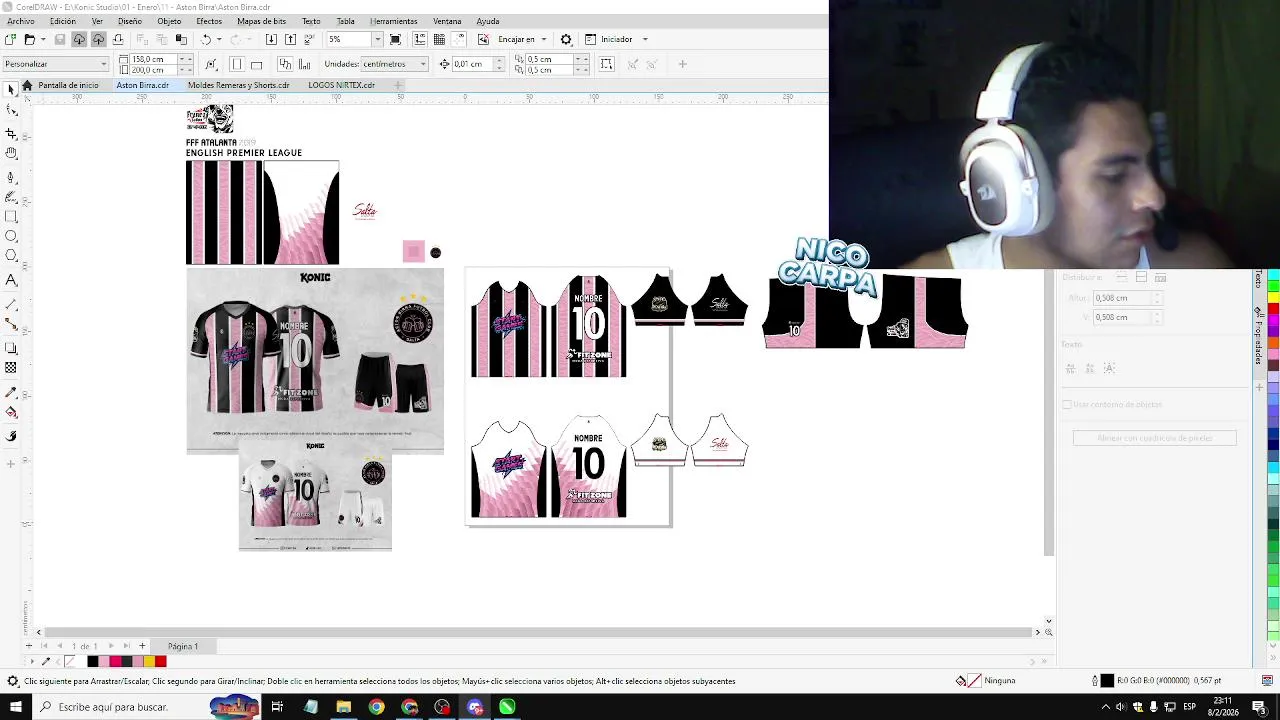
Task: Select the Smart Fill tool
Action: point(11,436)
